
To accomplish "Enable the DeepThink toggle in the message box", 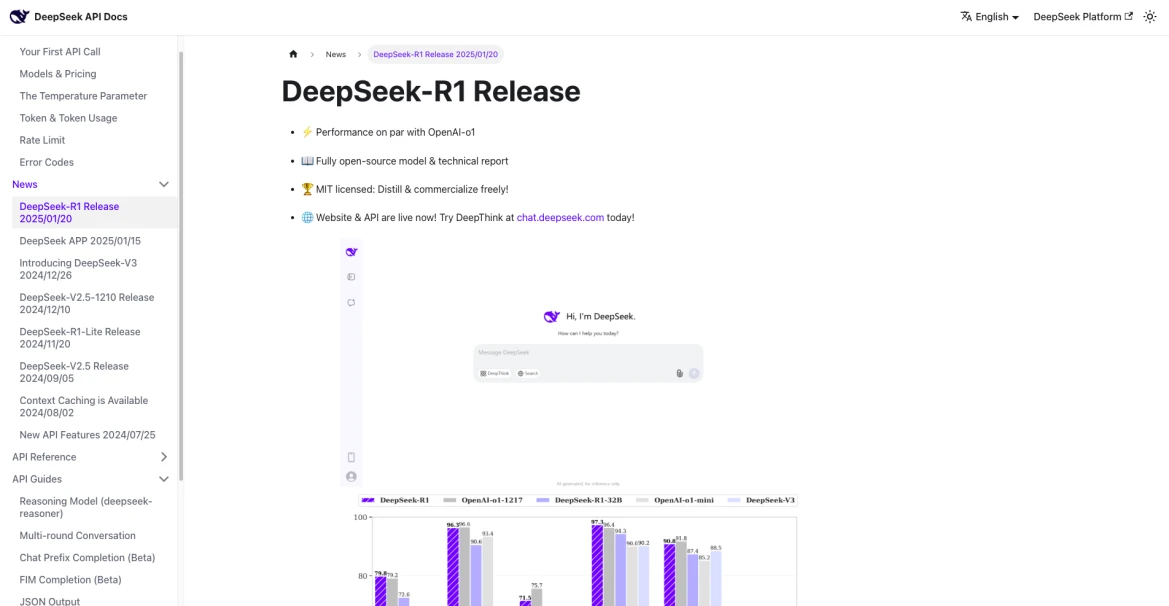I will click(493, 373).
